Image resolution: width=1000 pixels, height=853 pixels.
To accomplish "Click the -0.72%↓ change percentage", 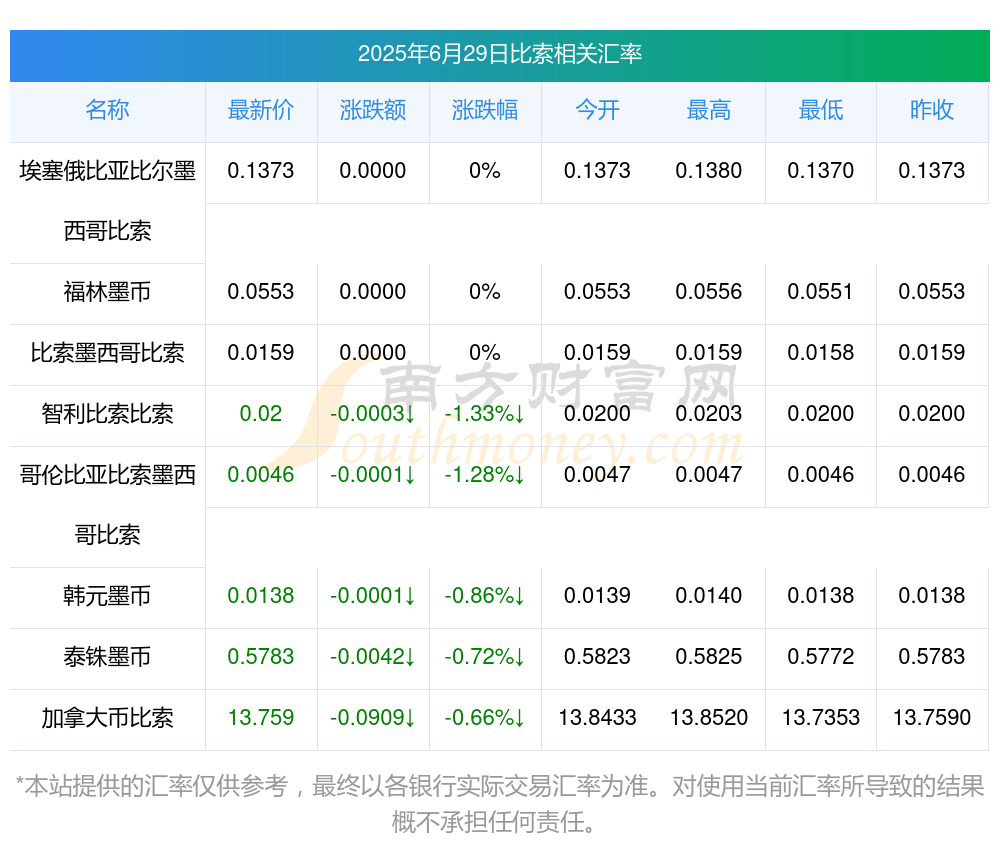I will (485, 657).
